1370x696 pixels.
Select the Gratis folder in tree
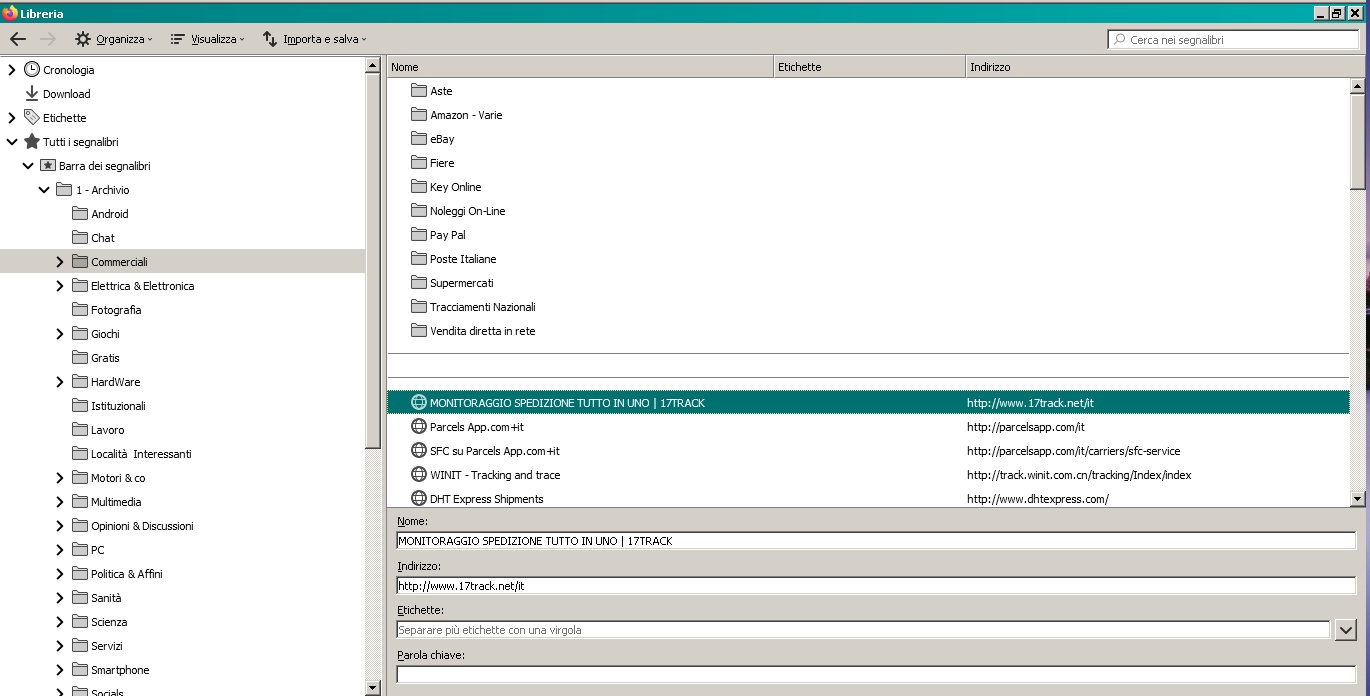182,358
